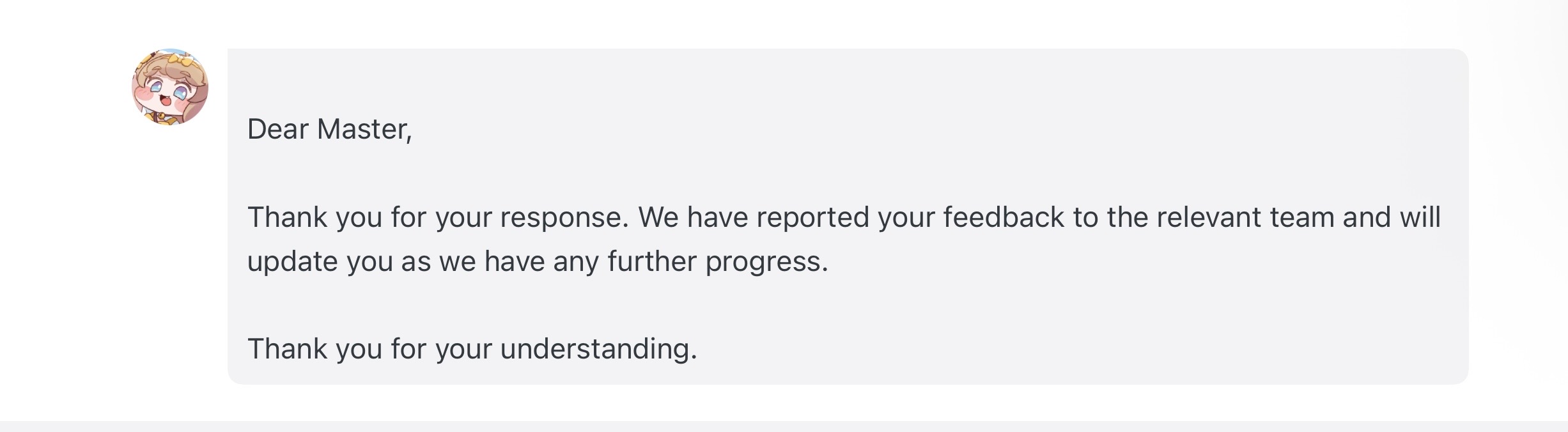Image resolution: width=1568 pixels, height=432 pixels.
Task: Click "Thank you for your understanding." line
Action: (472, 349)
